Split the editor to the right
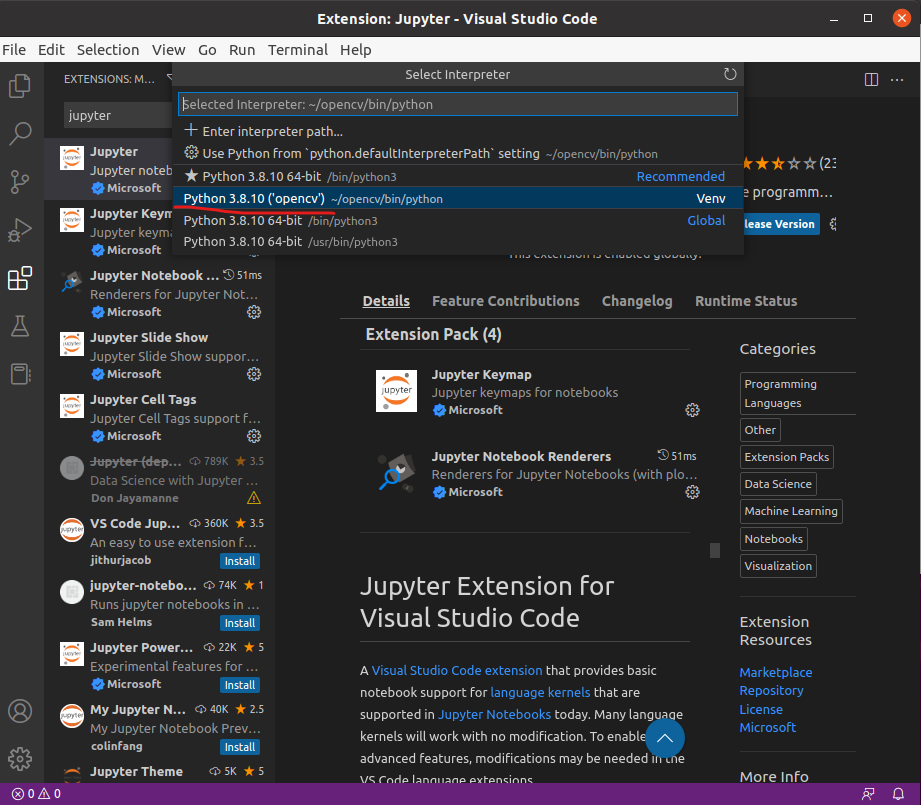 tap(871, 79)
